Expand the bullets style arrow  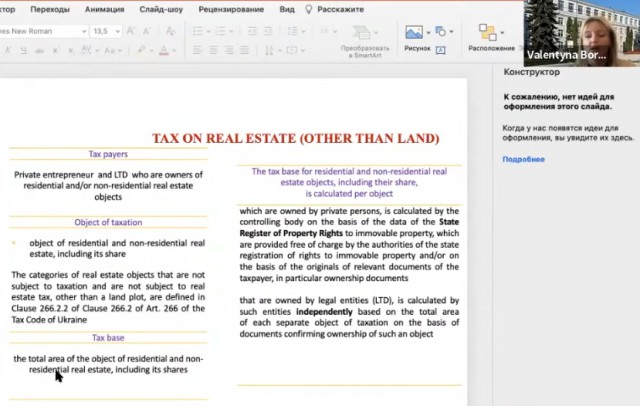point(208,31)
